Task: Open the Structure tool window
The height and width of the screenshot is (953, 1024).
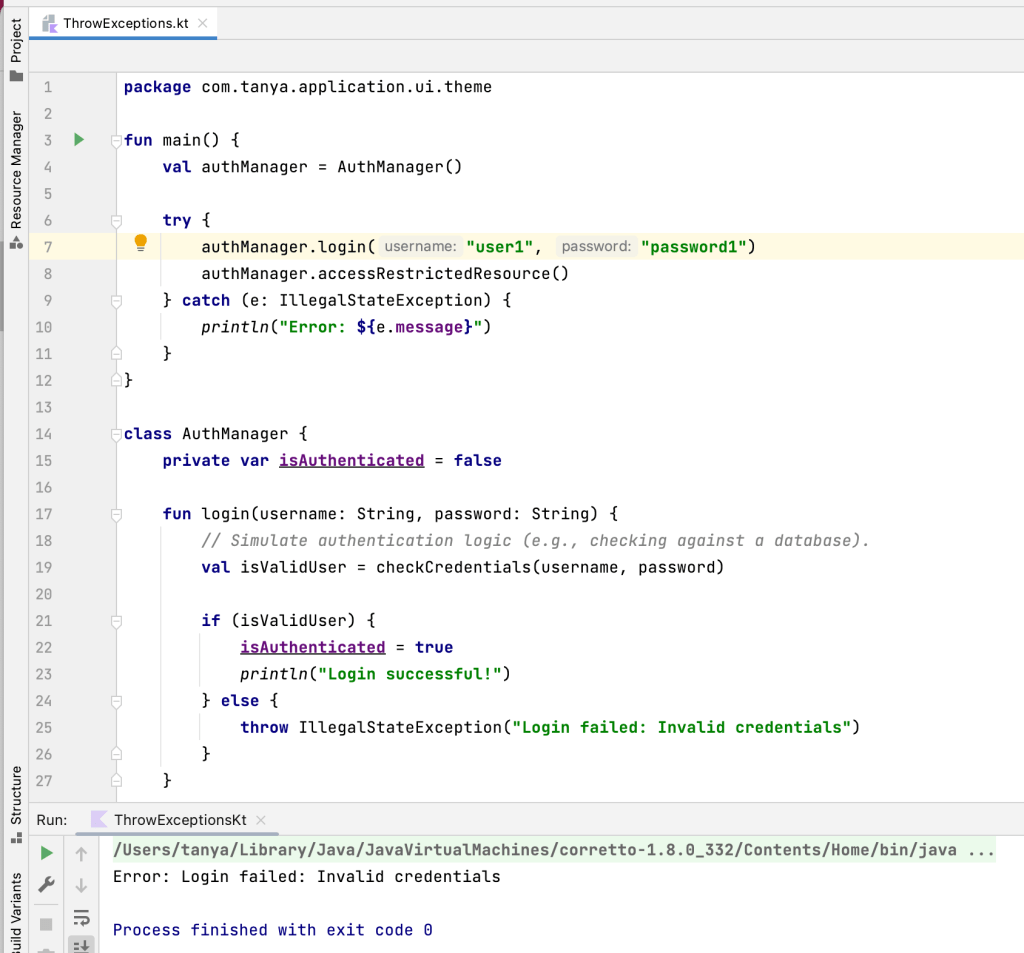Action: (15, 795)
